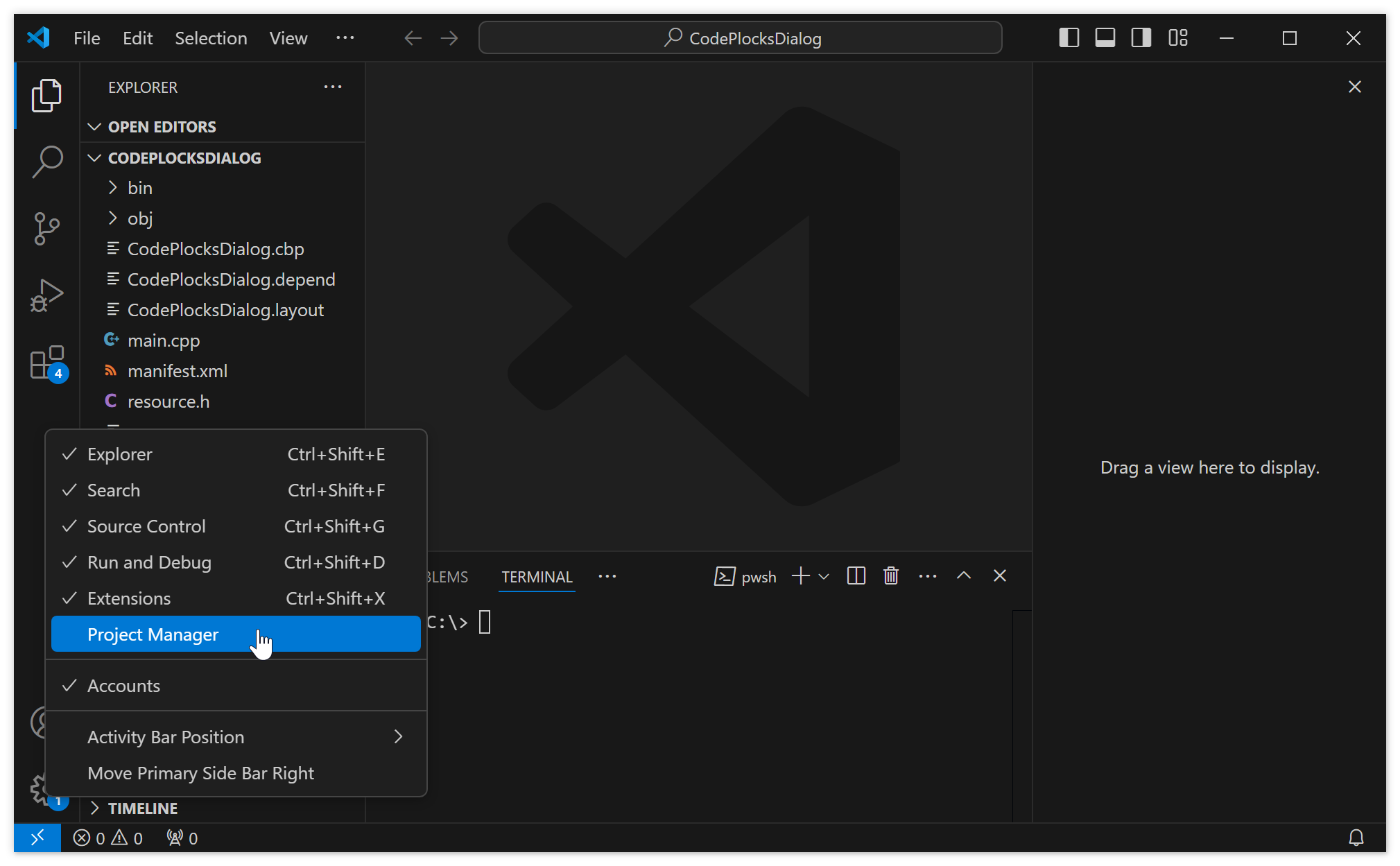Open the Explorer view in activity bar
The width and height of the screenshot is (1400, 866).
click(x=46, y=95)
